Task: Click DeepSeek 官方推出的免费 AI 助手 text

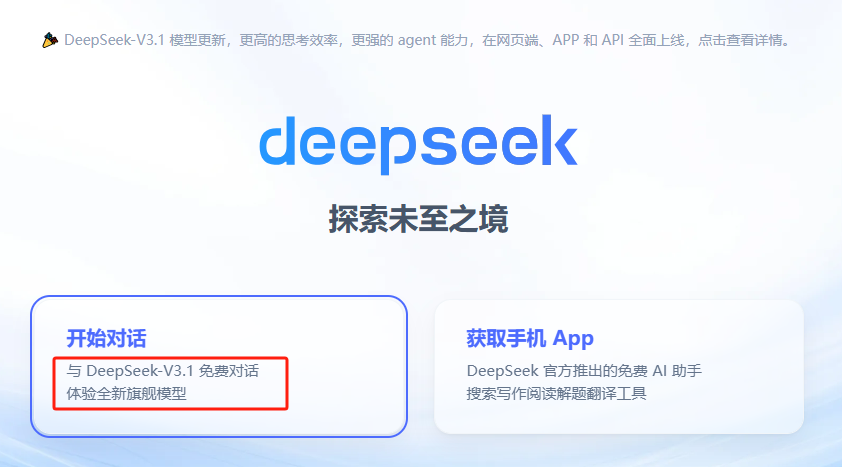Action: pyautogui.click(x=584, y=371)
